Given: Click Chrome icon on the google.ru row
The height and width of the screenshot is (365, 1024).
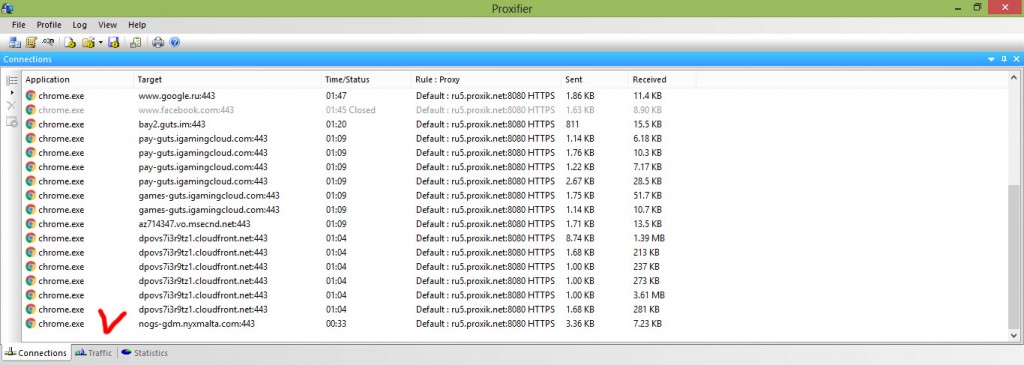Looking at the screenshot, I should (x=30, y=95).
